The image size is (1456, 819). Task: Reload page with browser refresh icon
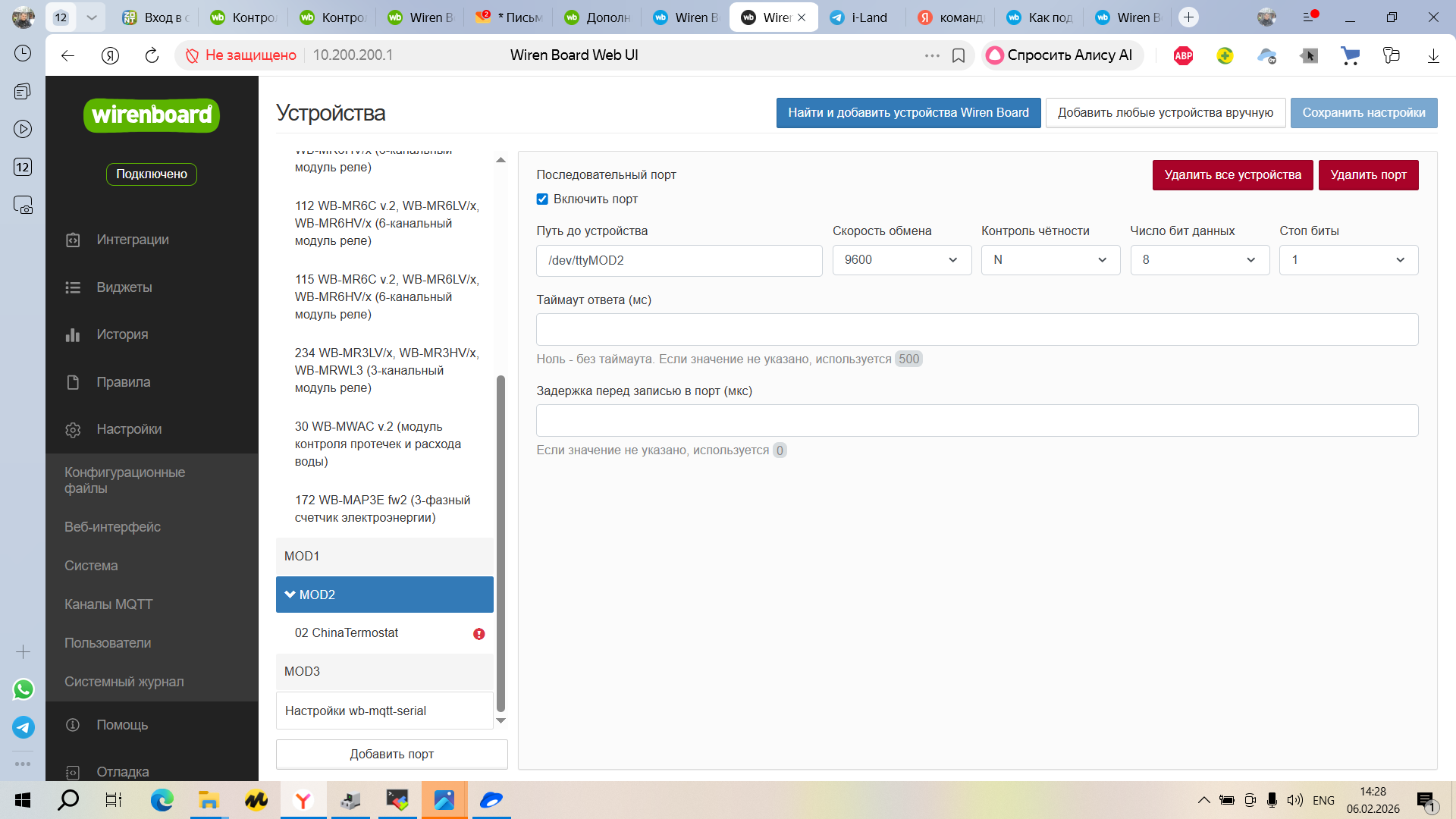(152, 55)
